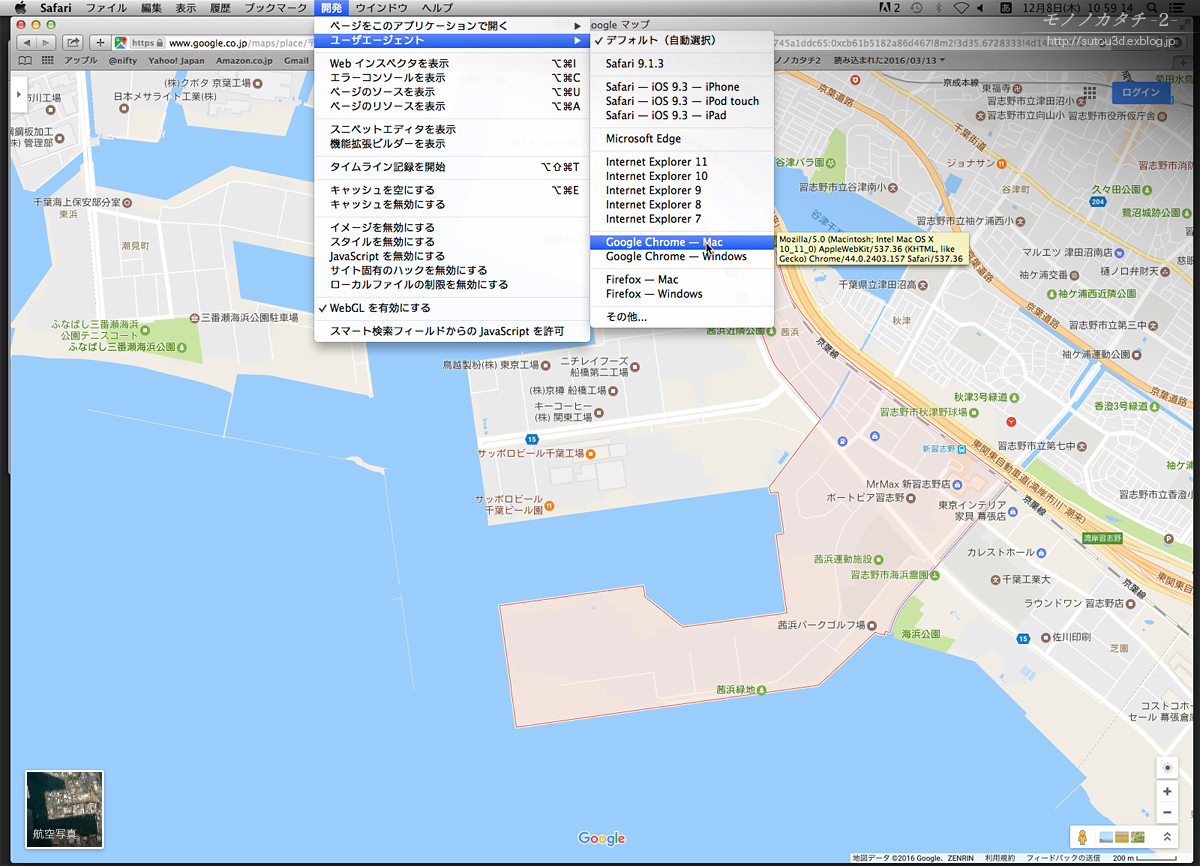Screen dimensions: 1200x866
Task: Select キャッシュを空にする menu item
Action: pos(452,190)
